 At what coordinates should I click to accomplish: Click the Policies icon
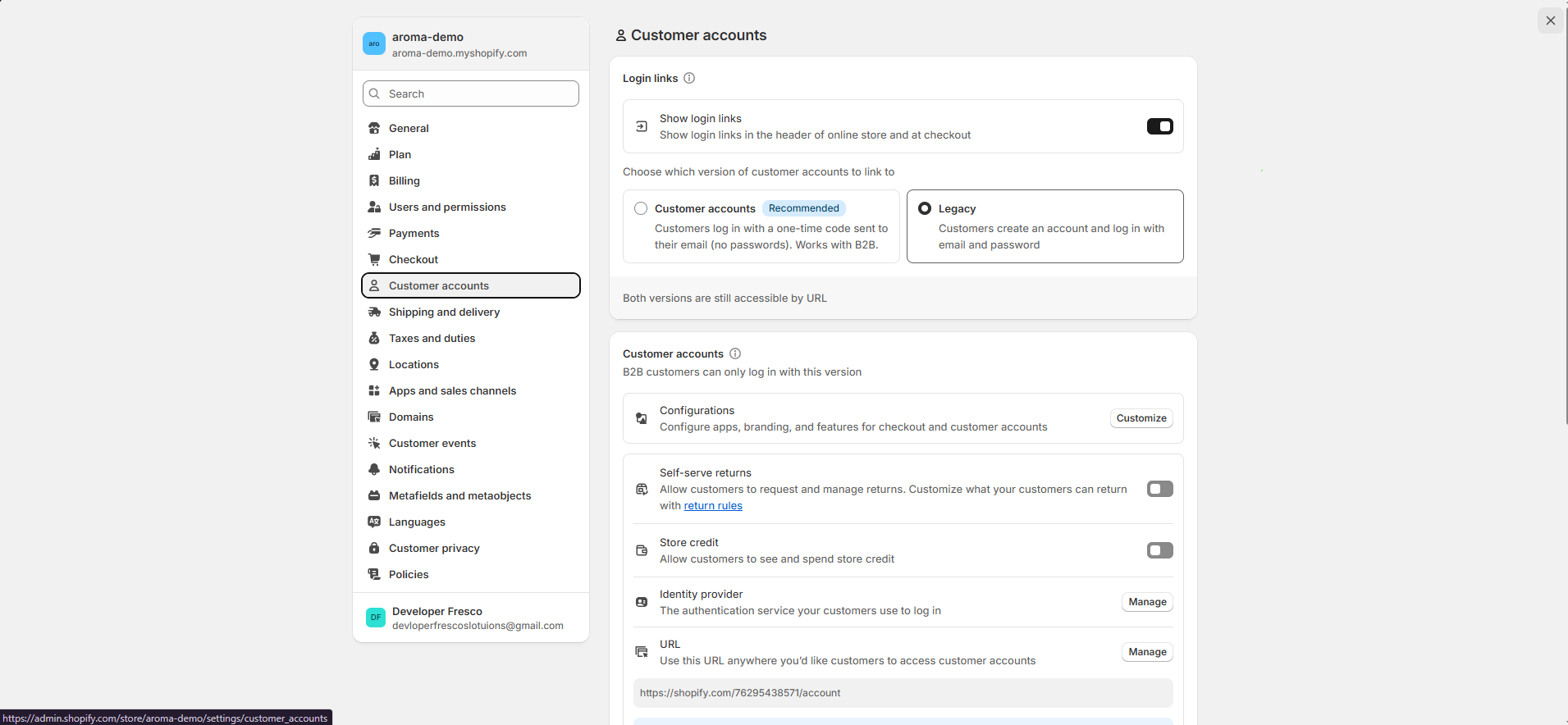pos(374,574)
